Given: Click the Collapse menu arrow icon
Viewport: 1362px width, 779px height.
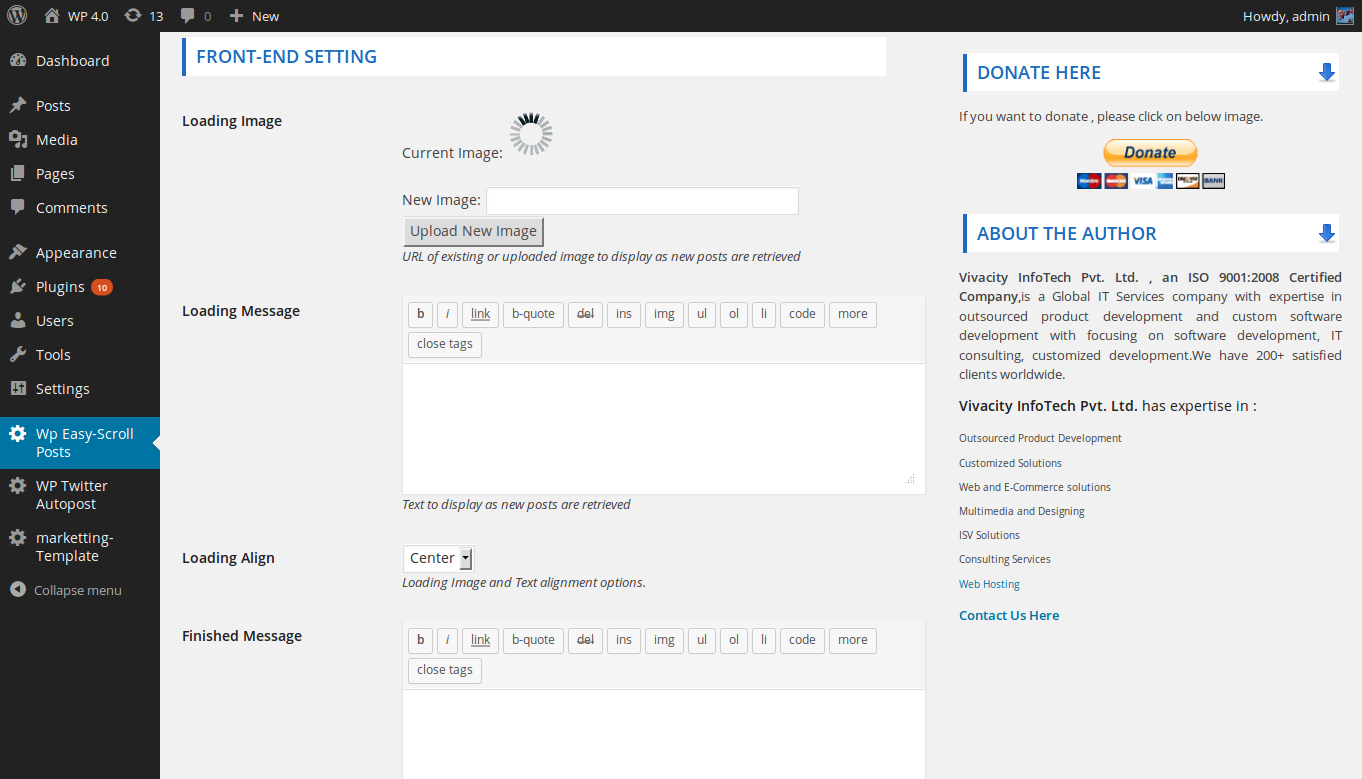Looking at the screenshot, I should click(x=18, y=590).
